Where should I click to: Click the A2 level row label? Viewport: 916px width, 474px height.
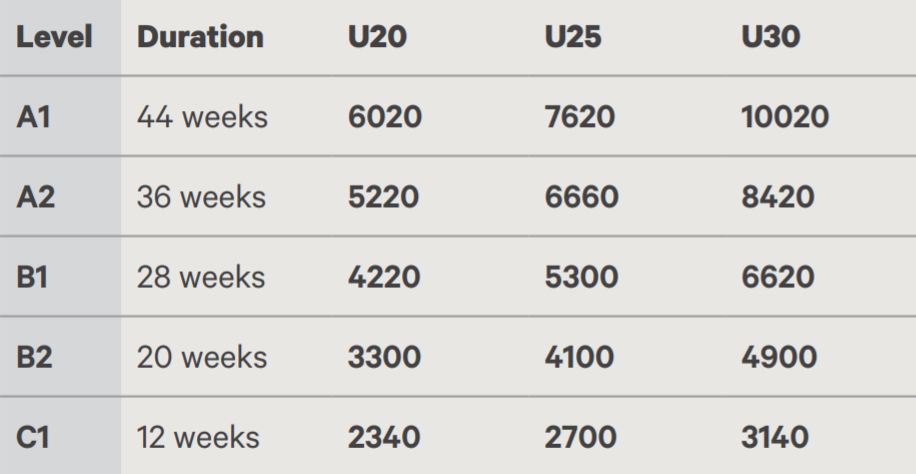36,197
